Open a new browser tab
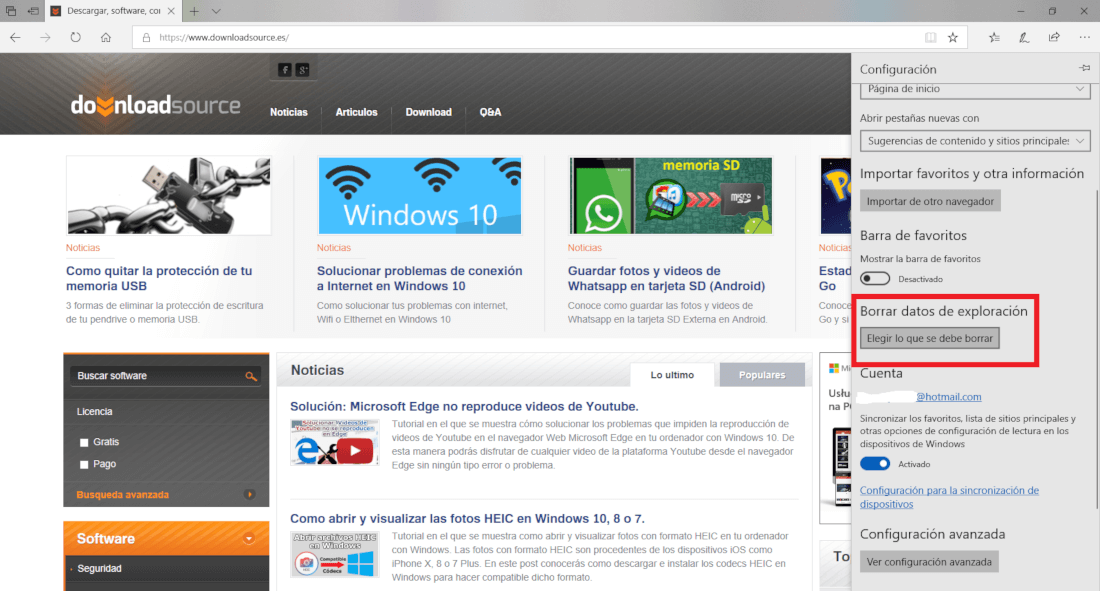Image resolution: width=1100 pixels, height=591 pixels. click(x=194, y=11)
